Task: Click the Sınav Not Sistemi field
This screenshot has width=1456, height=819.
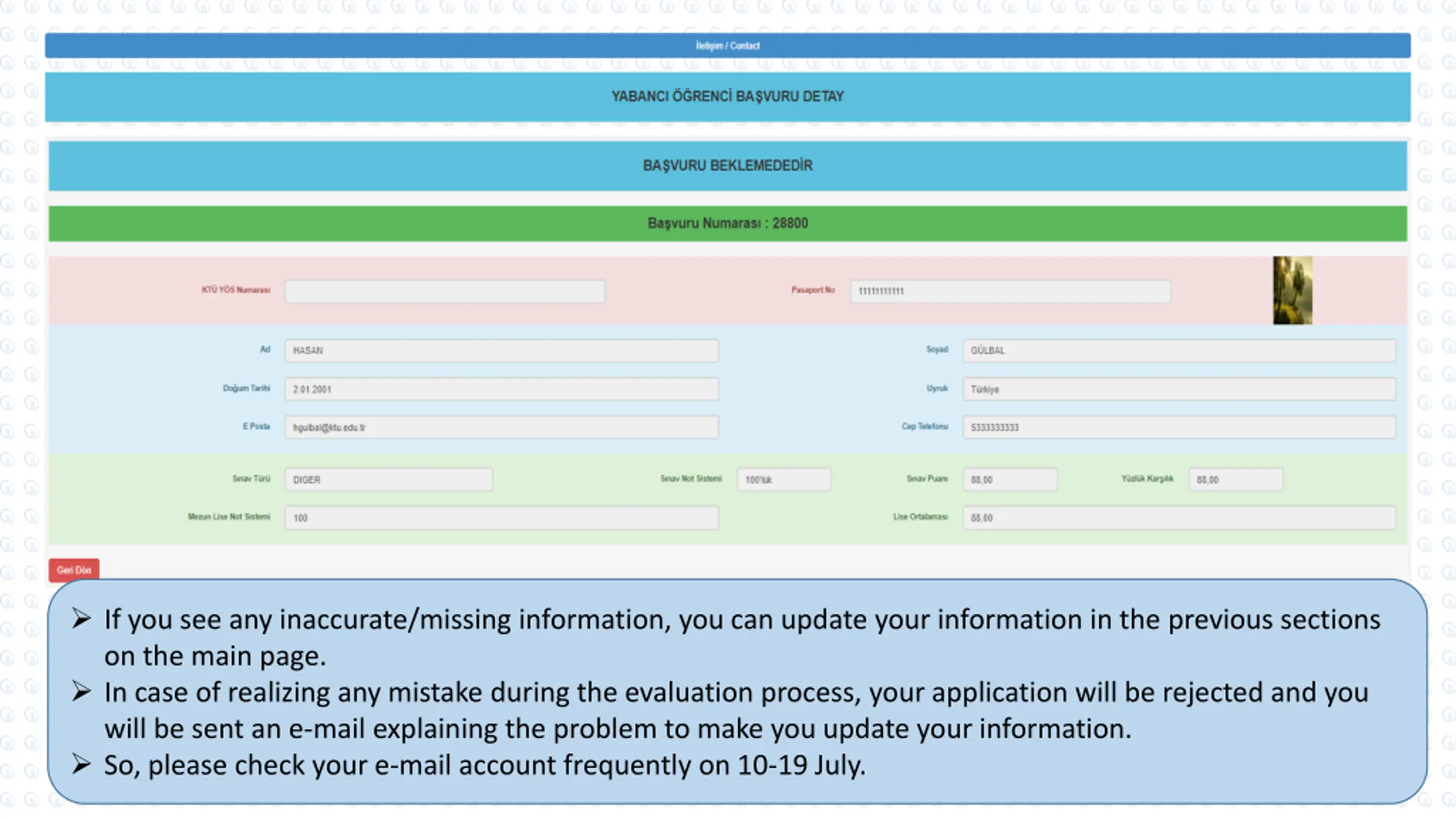Action: pyautogui.click(x=784, y=479)
